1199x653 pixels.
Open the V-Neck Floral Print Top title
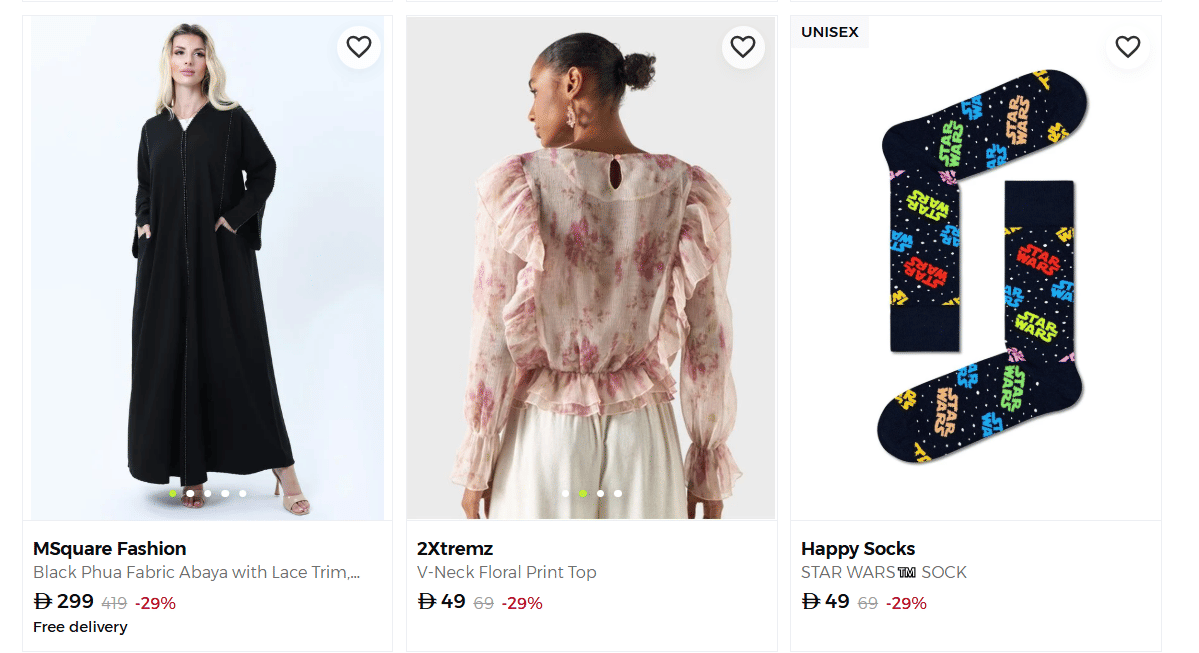[x=506, y=573]
